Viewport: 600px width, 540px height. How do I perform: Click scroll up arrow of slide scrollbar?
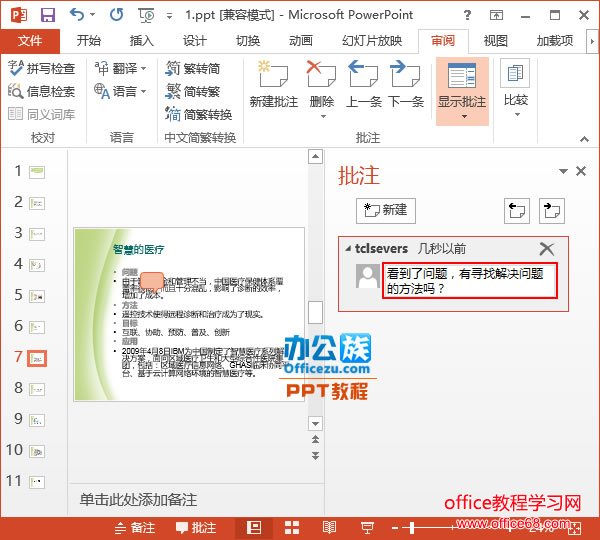point(315,157)
